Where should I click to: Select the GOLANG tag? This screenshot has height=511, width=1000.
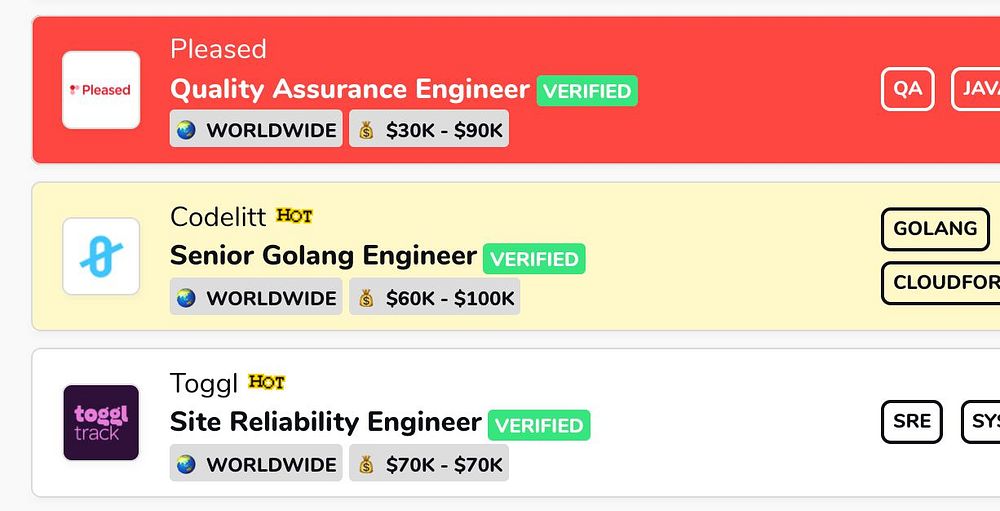935,229
